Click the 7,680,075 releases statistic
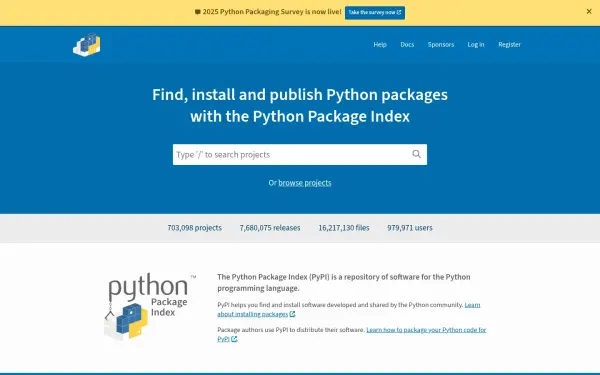Image resolution: width=600 pixels, height=375 pixels. click(270, 228)
